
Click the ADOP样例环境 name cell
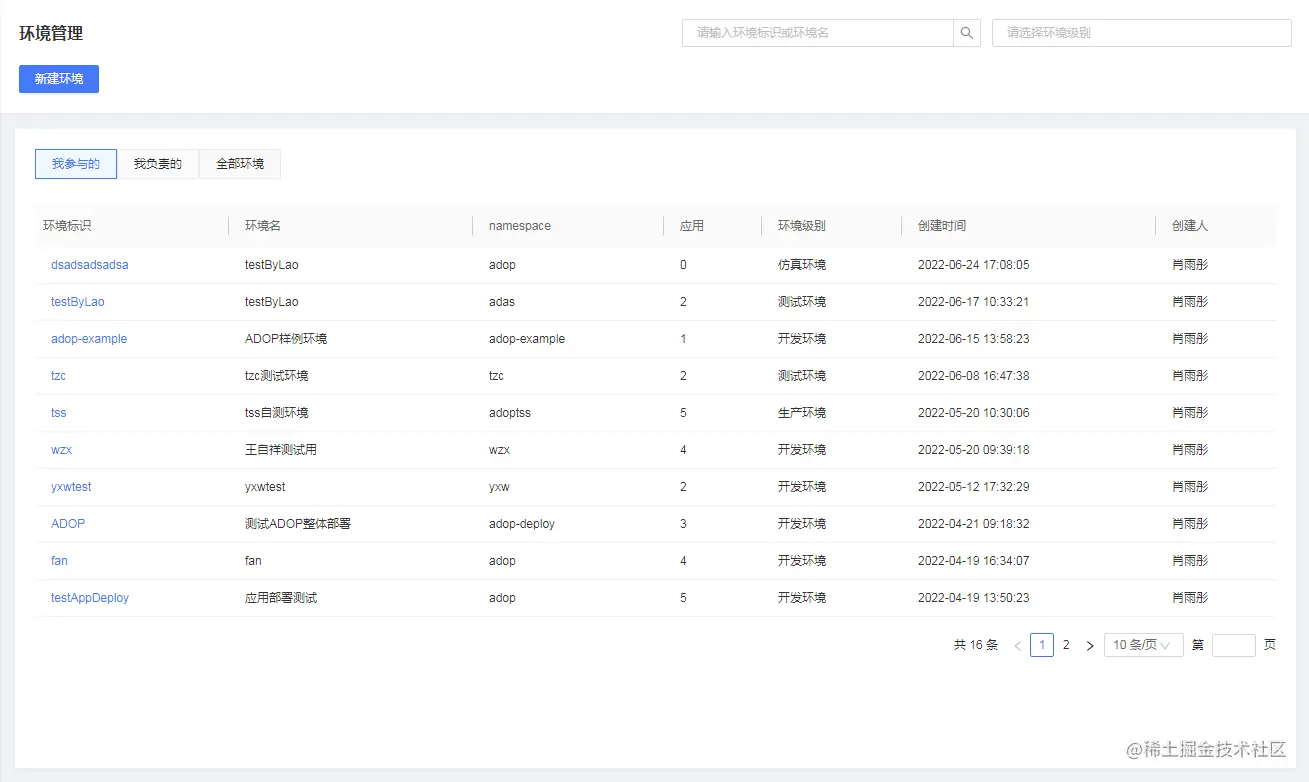(x=286, y=339)
